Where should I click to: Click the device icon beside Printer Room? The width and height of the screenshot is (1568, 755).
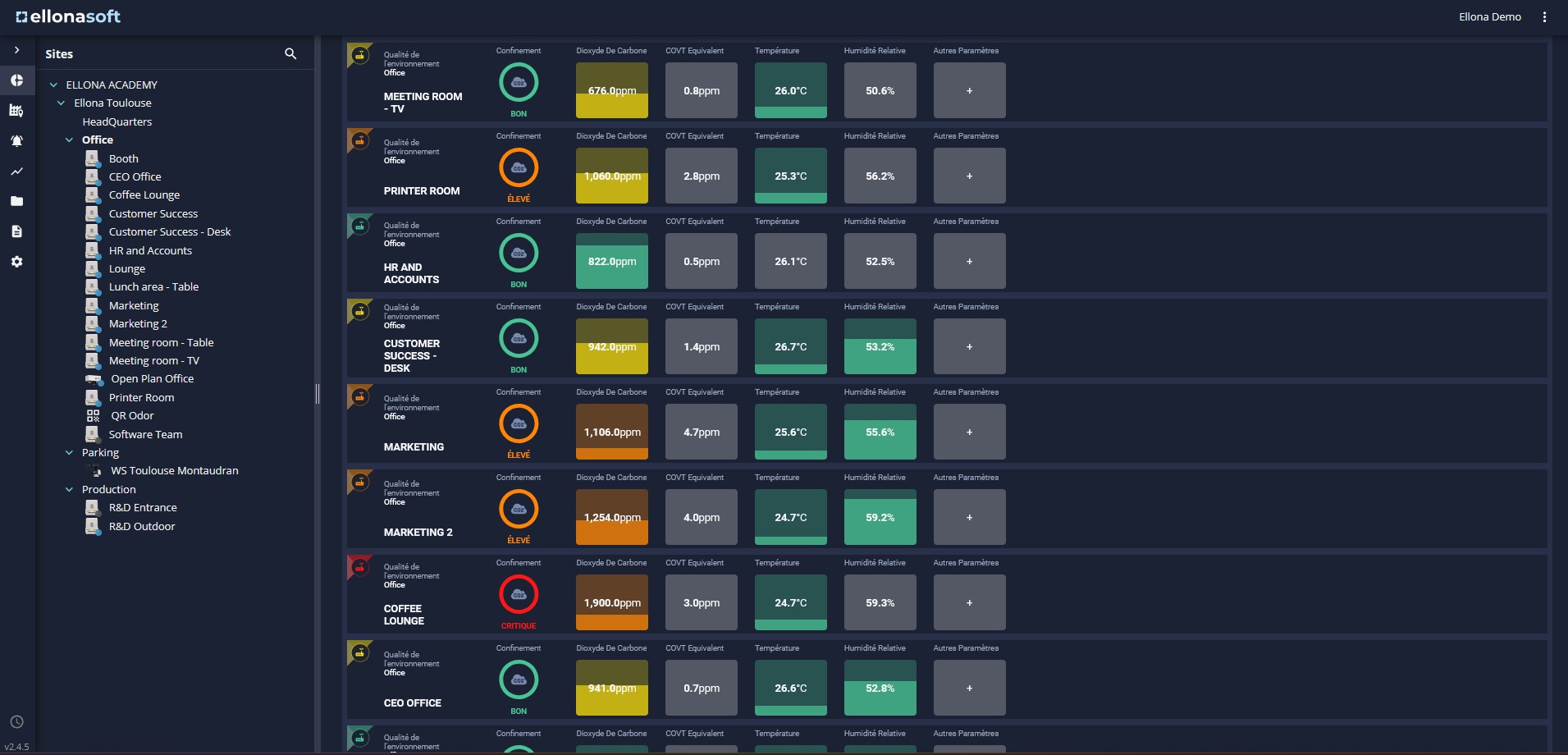[x=93, y=397]
